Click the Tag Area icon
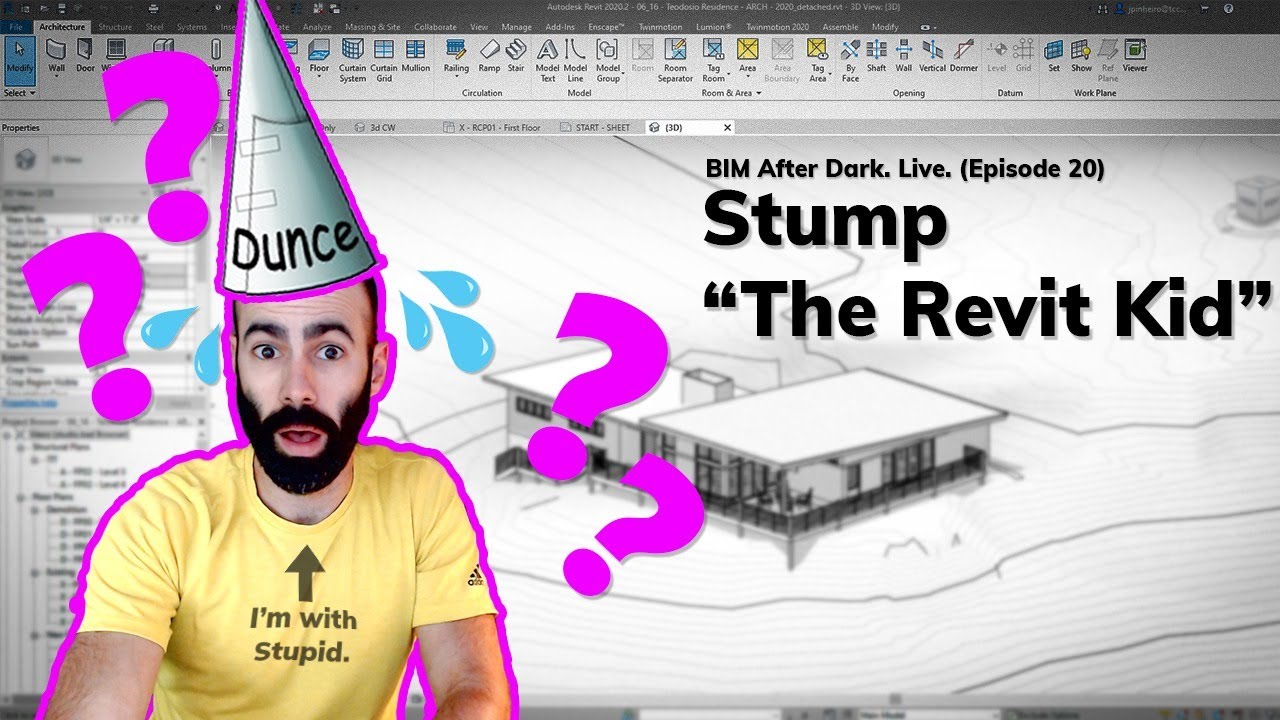The width and height of the screenshot is (1280, 720). click(817, 49)
